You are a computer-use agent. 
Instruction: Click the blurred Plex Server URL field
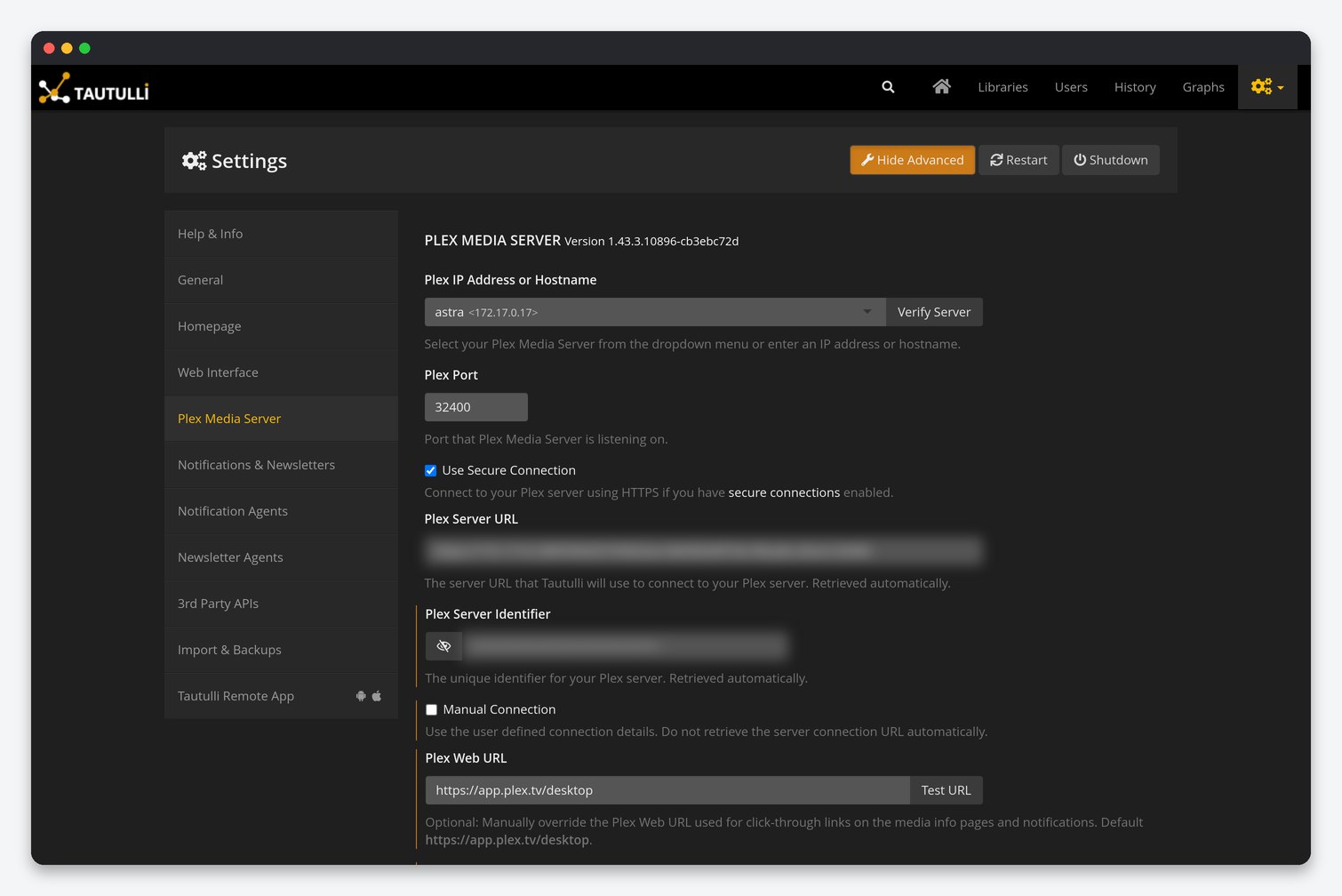click(x=704, y=551)
